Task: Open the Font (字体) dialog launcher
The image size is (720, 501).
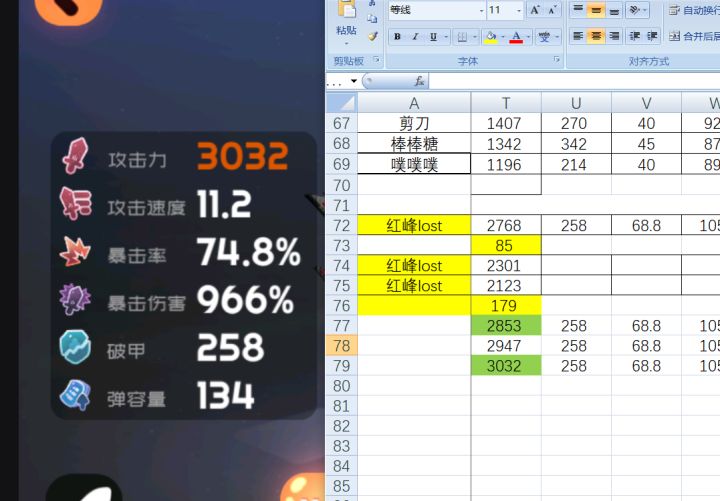Action: point(557,60)
